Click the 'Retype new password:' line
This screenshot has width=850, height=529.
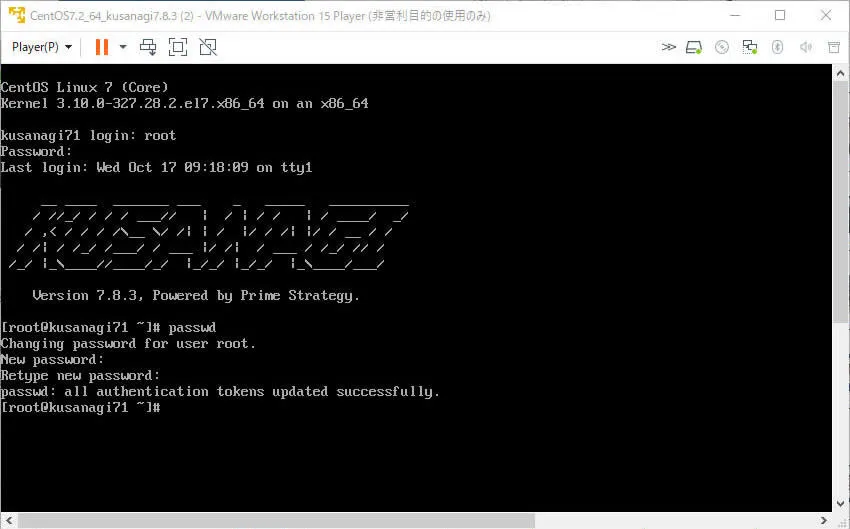[80, 376]
